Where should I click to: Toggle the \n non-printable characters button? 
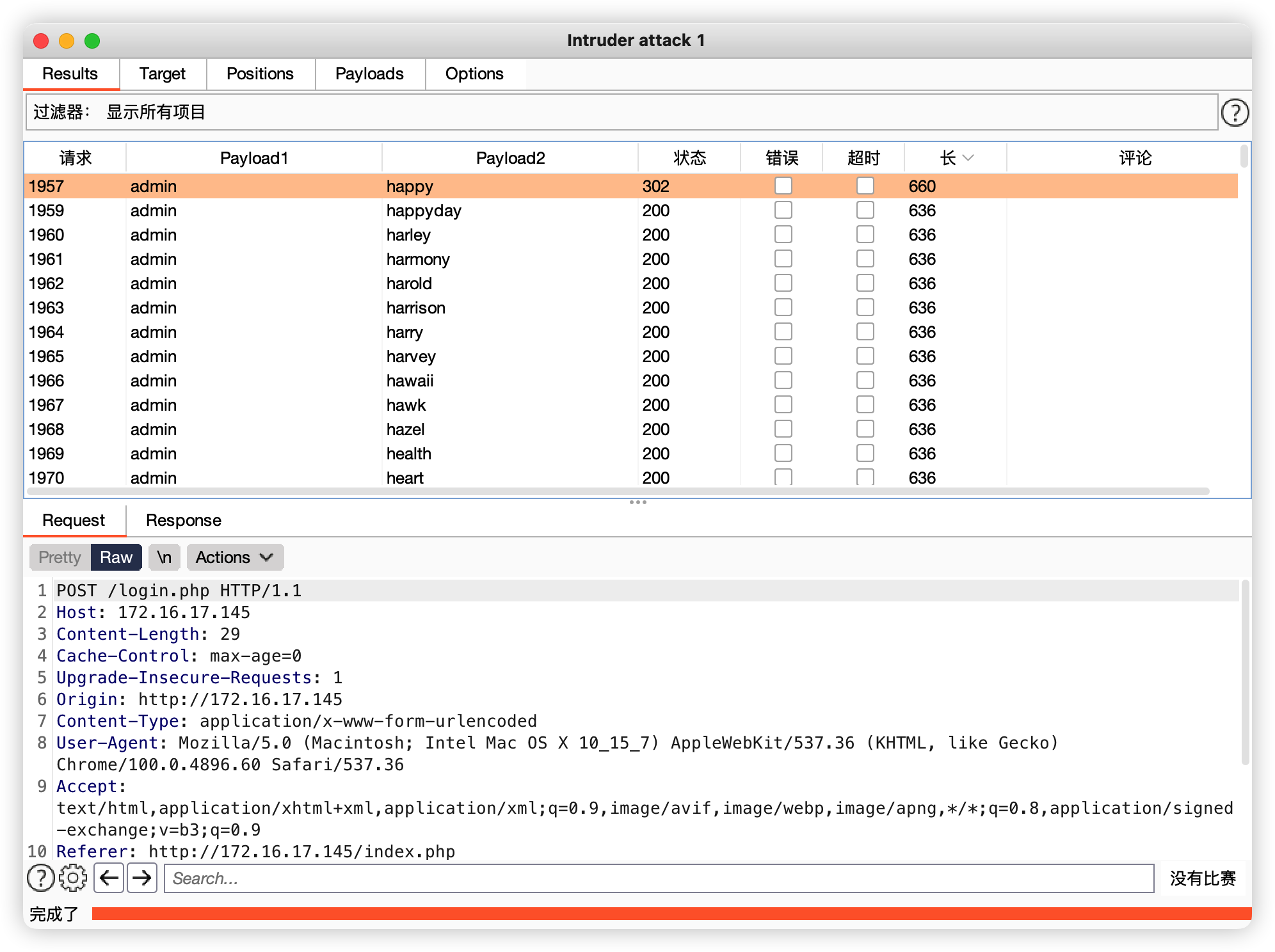[164, 557]
